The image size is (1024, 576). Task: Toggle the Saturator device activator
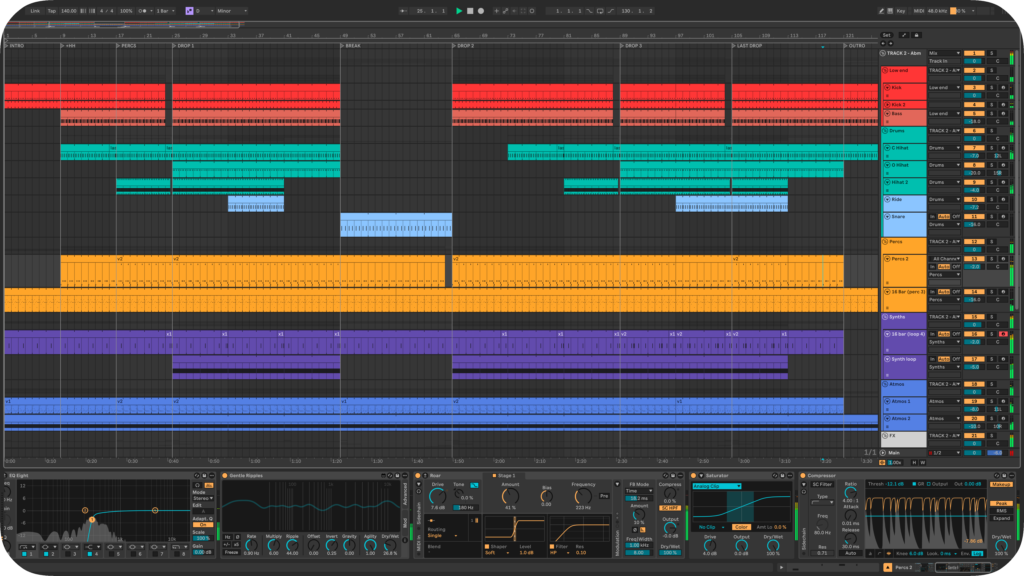[x=695, y=475]
